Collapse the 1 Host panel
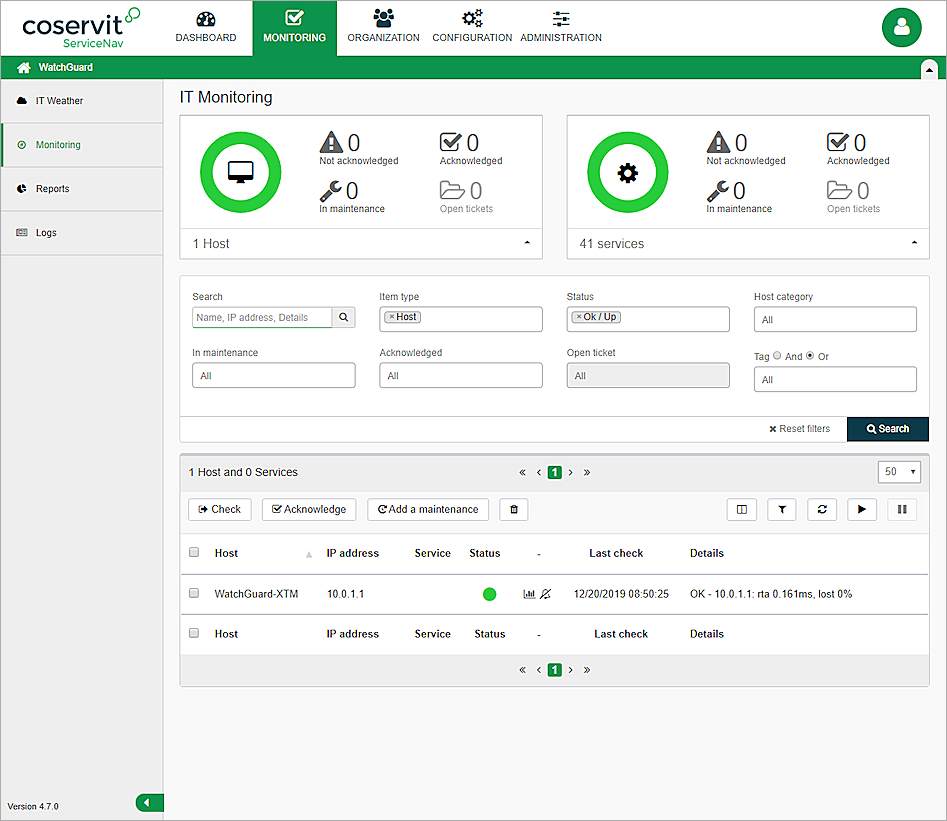This screenshot has height=821, width=947. tap(527, 243)
